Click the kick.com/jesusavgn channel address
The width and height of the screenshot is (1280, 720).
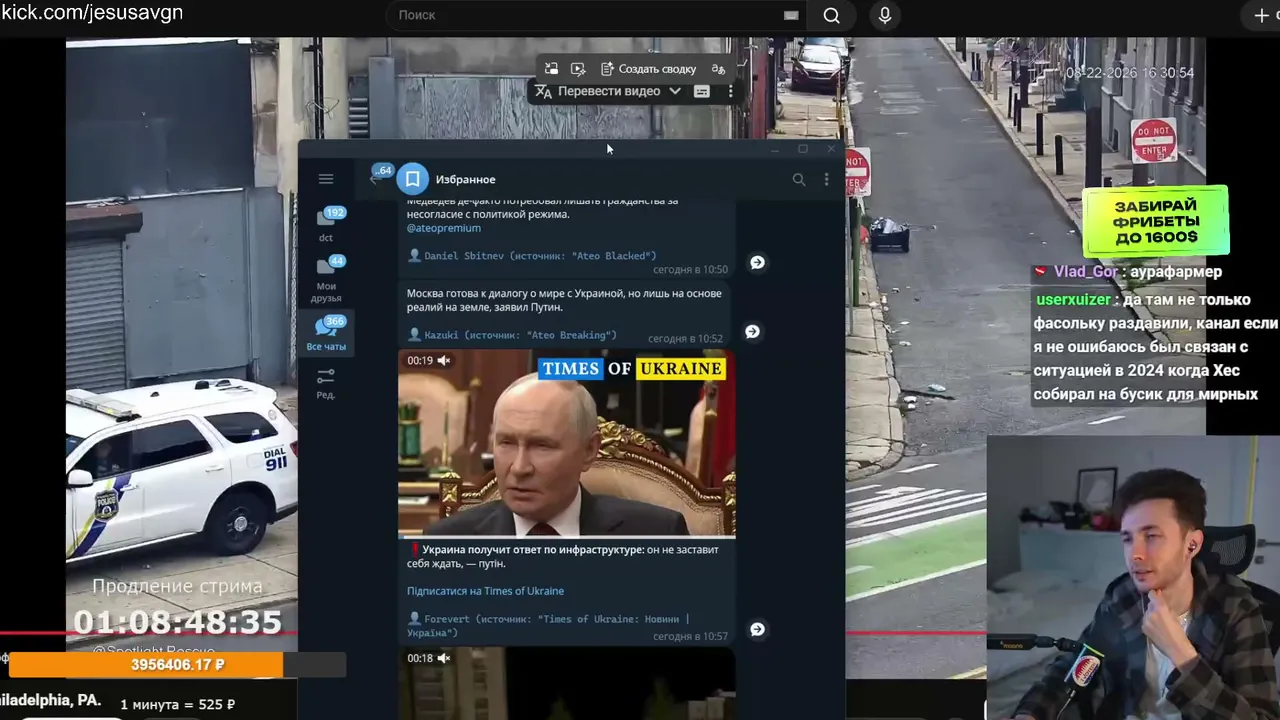pos(92,13)
